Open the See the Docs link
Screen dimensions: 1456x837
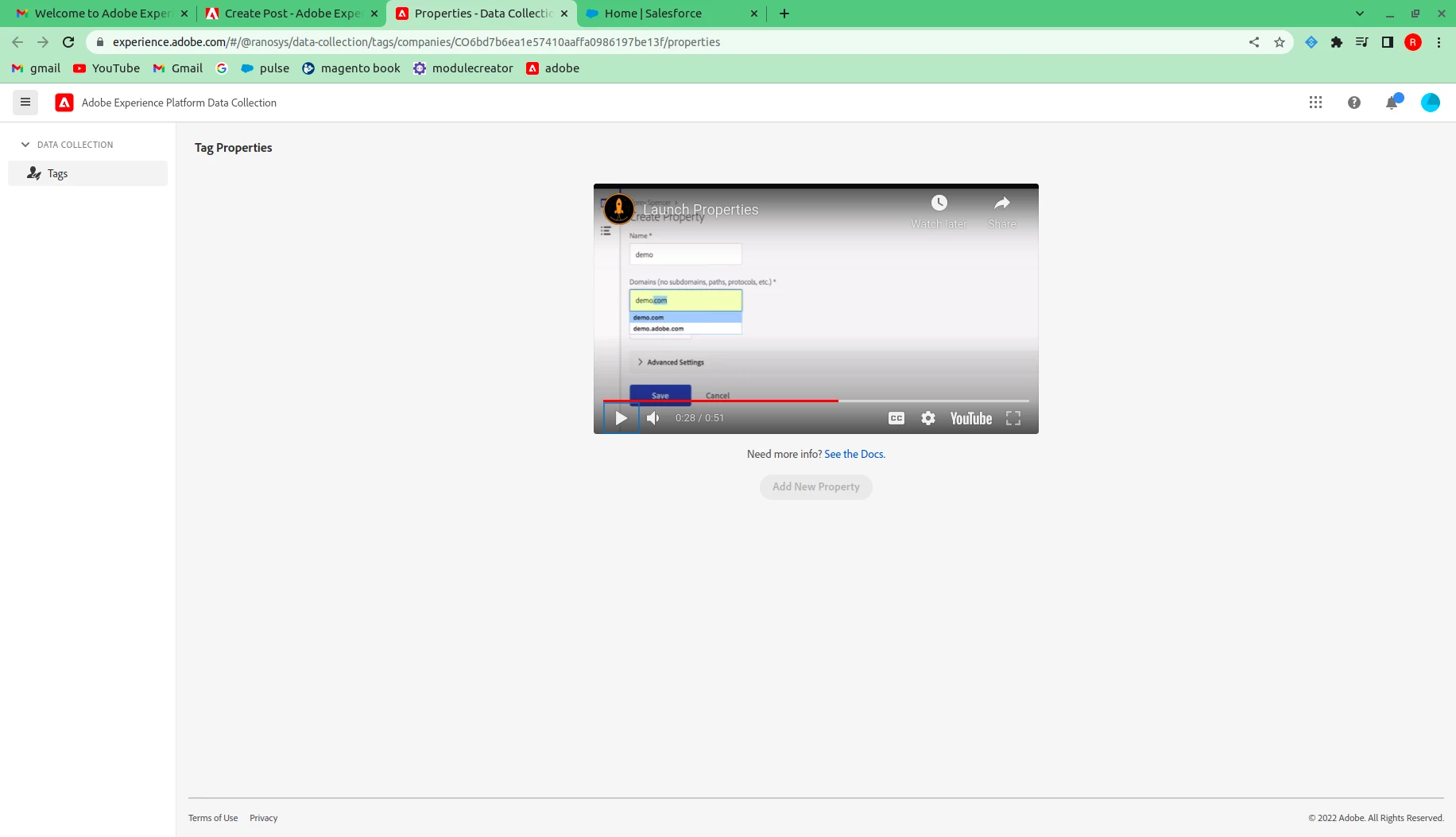pyautogui.click(x=854, y=455)
